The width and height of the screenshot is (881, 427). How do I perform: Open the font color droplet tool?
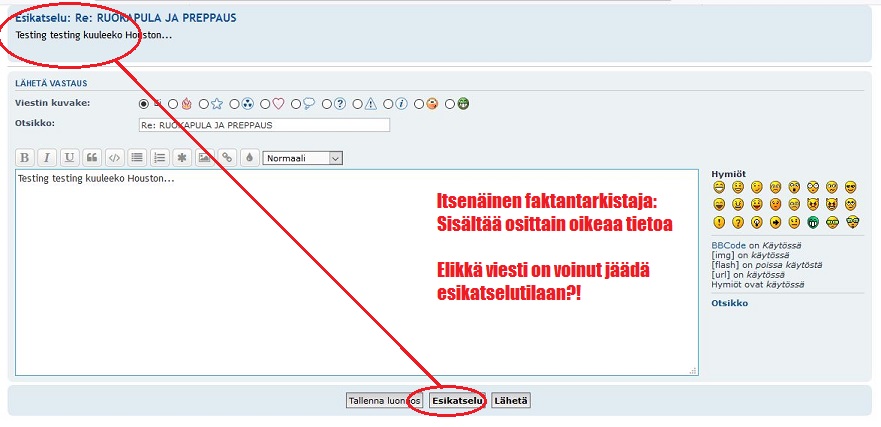[249, 157]
